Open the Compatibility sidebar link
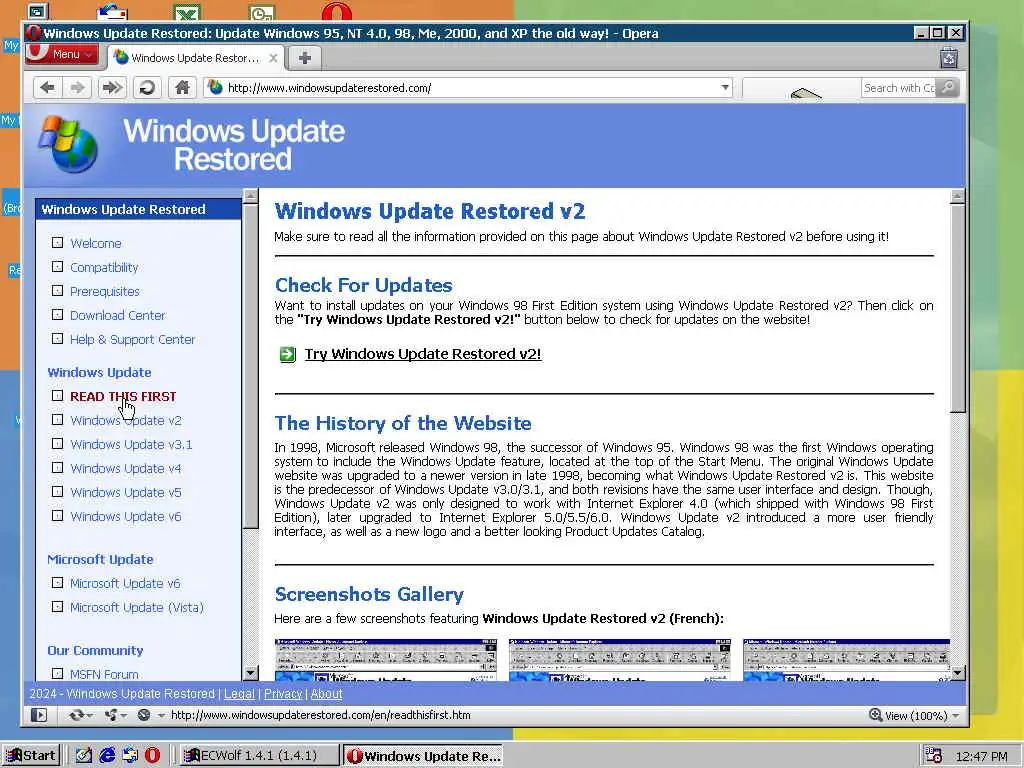 click(x=104, y=267)
